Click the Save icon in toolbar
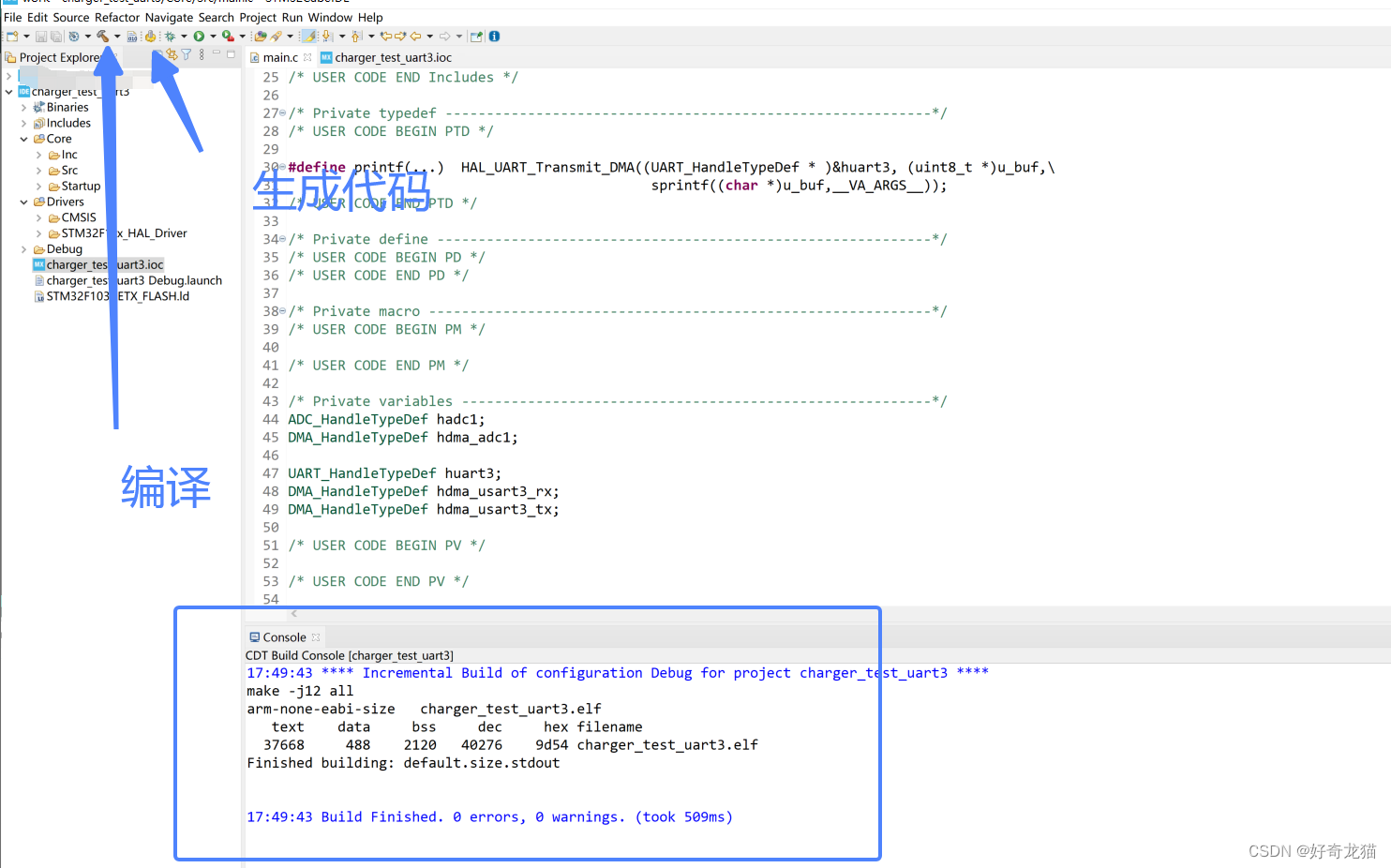This screenshot has height=868, width=1391. (41, 37)
